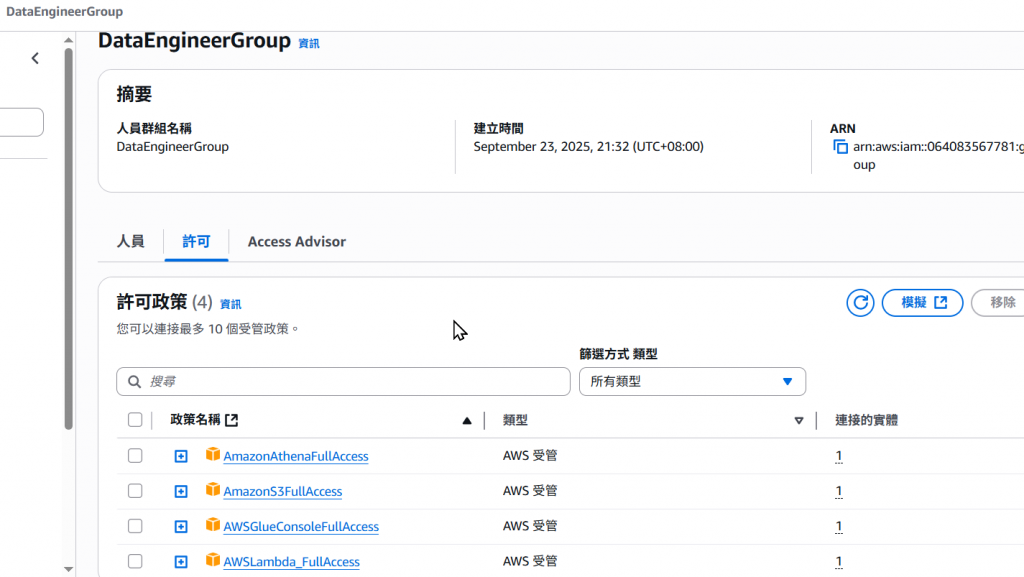1024x577 pixels.
Task: Sort the 類型 column with its arrow
Action: (799, 420)
